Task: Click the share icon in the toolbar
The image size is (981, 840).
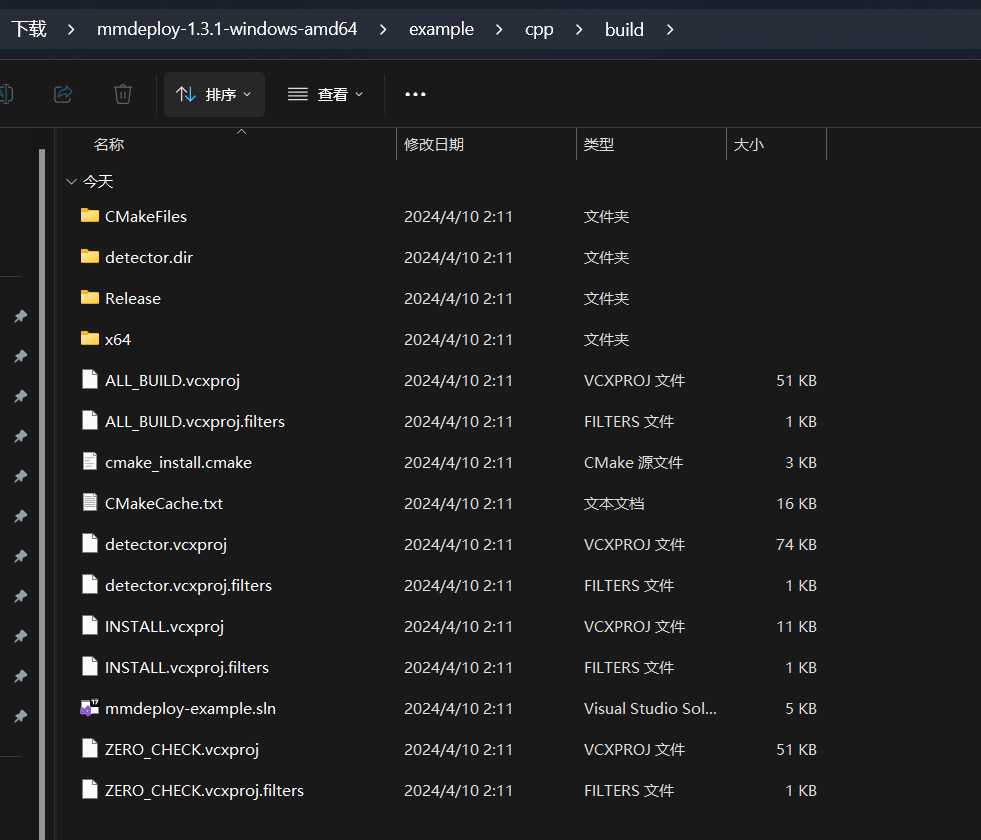Action: (62, 93)
